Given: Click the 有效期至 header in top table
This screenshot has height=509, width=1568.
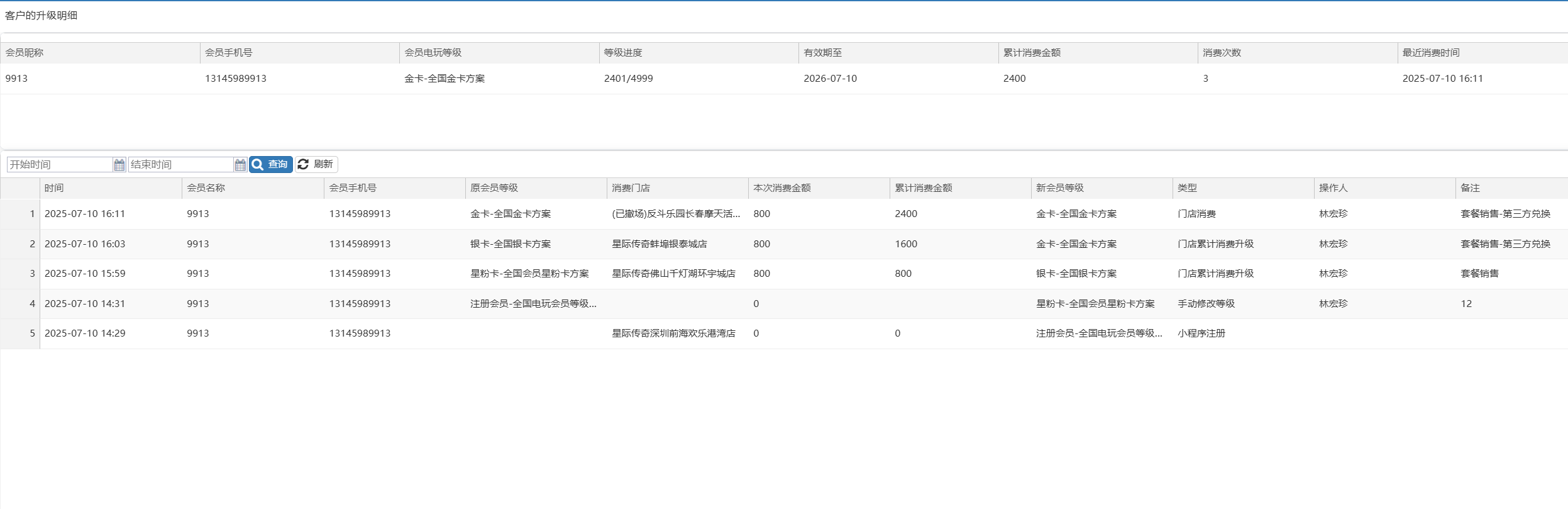Looking at the screenshot, I should pos(822,53).
